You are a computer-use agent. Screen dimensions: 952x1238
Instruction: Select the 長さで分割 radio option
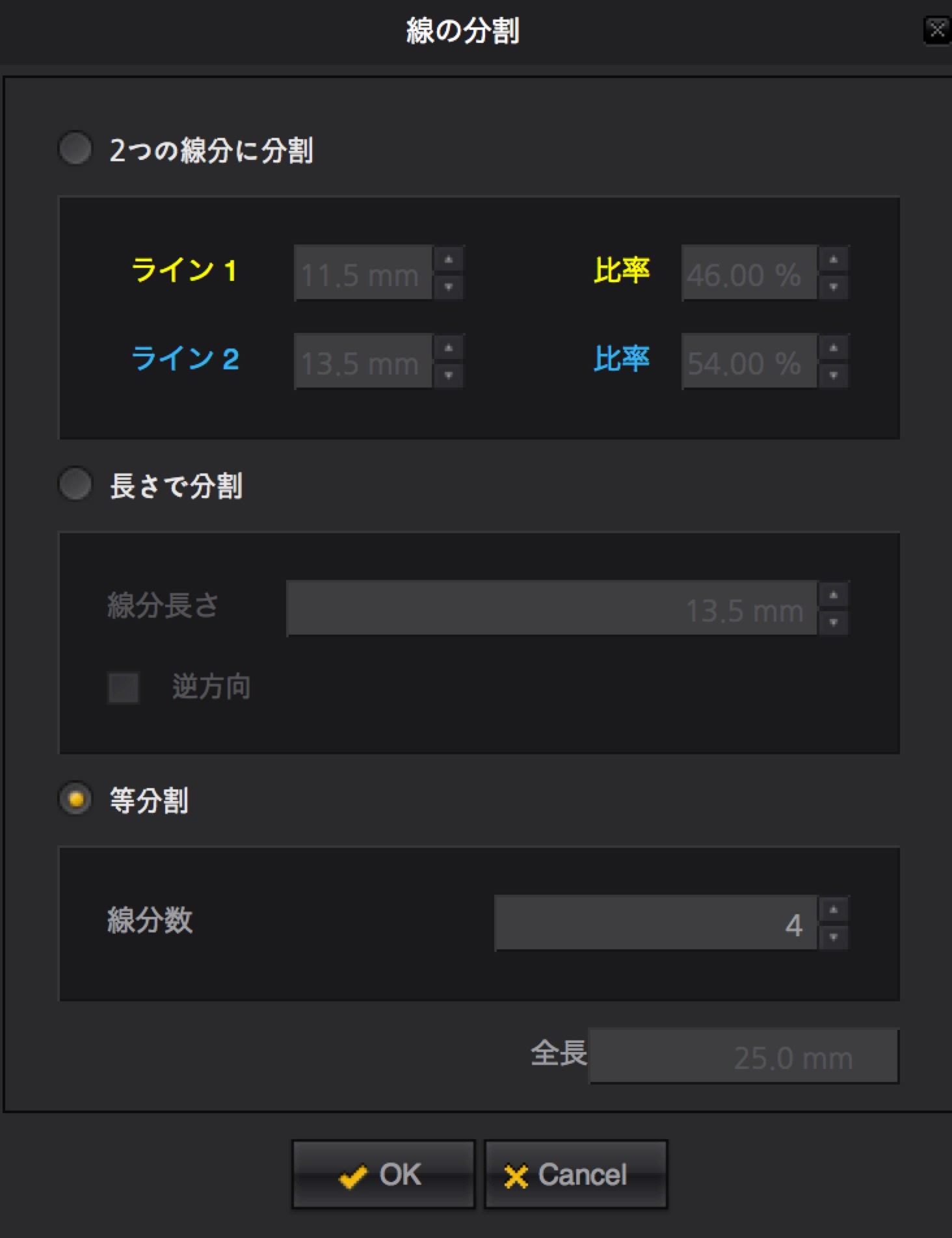[x=75, y=484]
